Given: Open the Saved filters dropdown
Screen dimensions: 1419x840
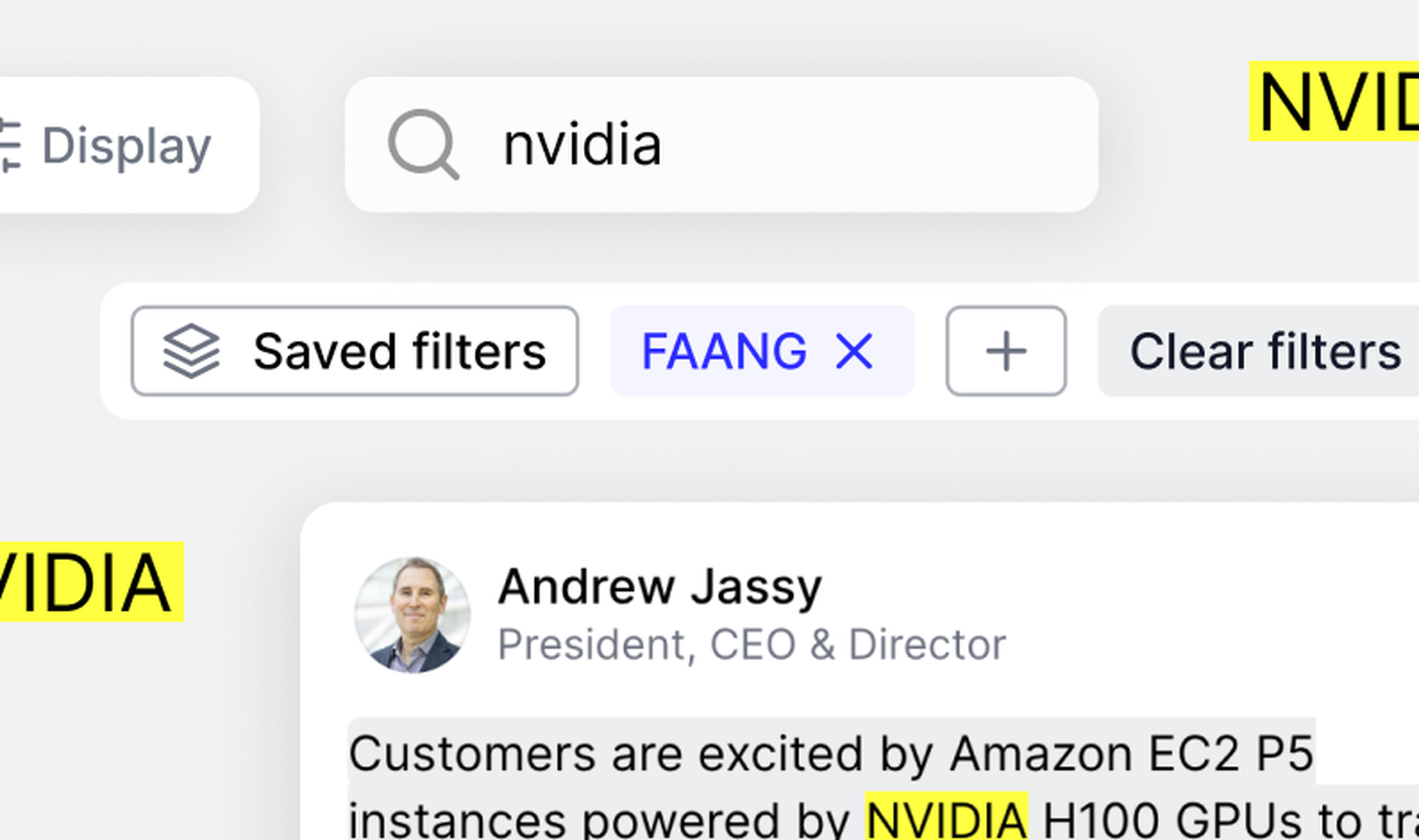Looking at the screenshot, I should coord(355,351).
